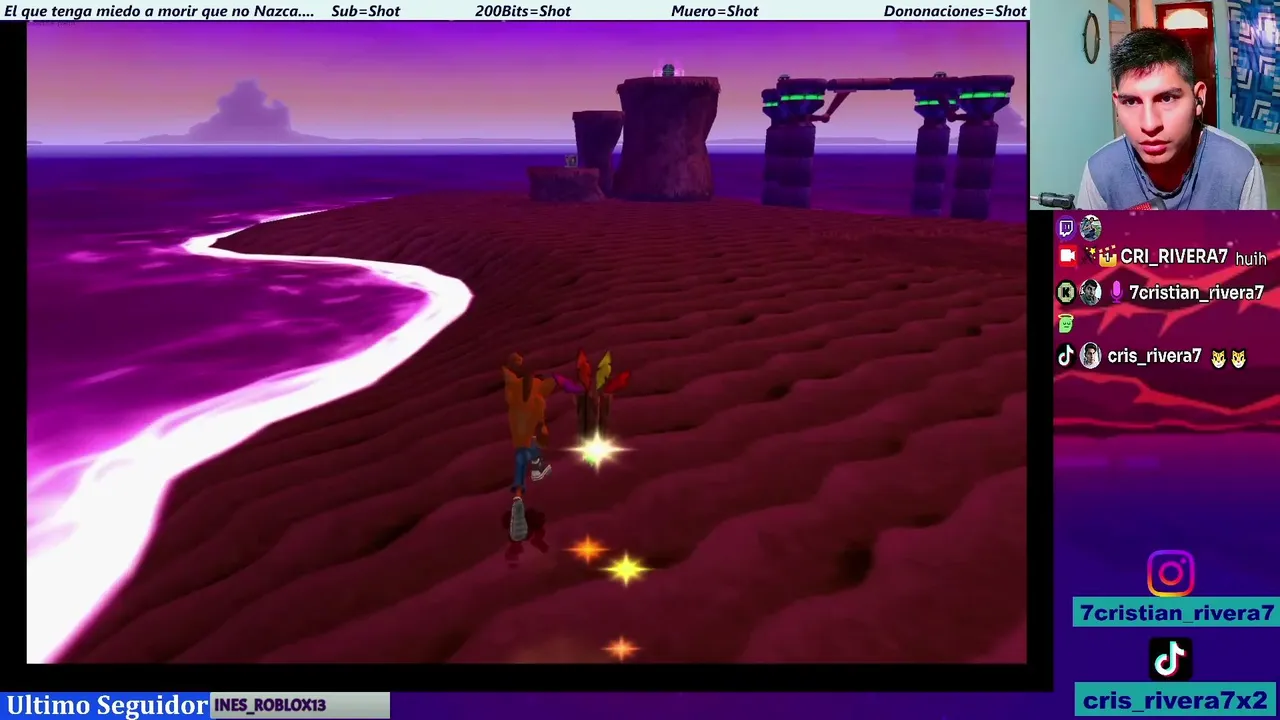Click the TikTok handle cris_rivera7x2 label
The height and width of the screenshot is (720, 1280).
coord(1176,701)
